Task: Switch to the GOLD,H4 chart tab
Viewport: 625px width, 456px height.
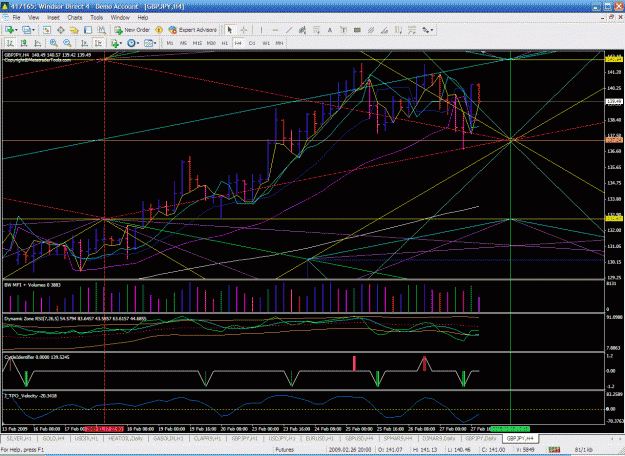Action: tap(53, 438)
